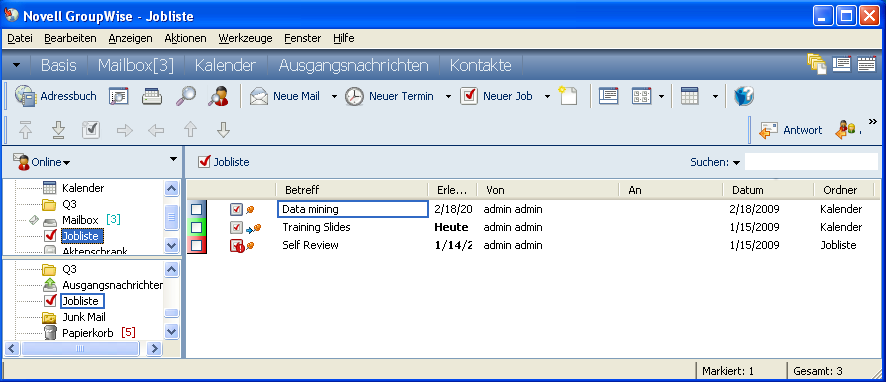This screenshot has height=382, width=886.
Task: Click the grey up arrow icon
Action: 190,130
